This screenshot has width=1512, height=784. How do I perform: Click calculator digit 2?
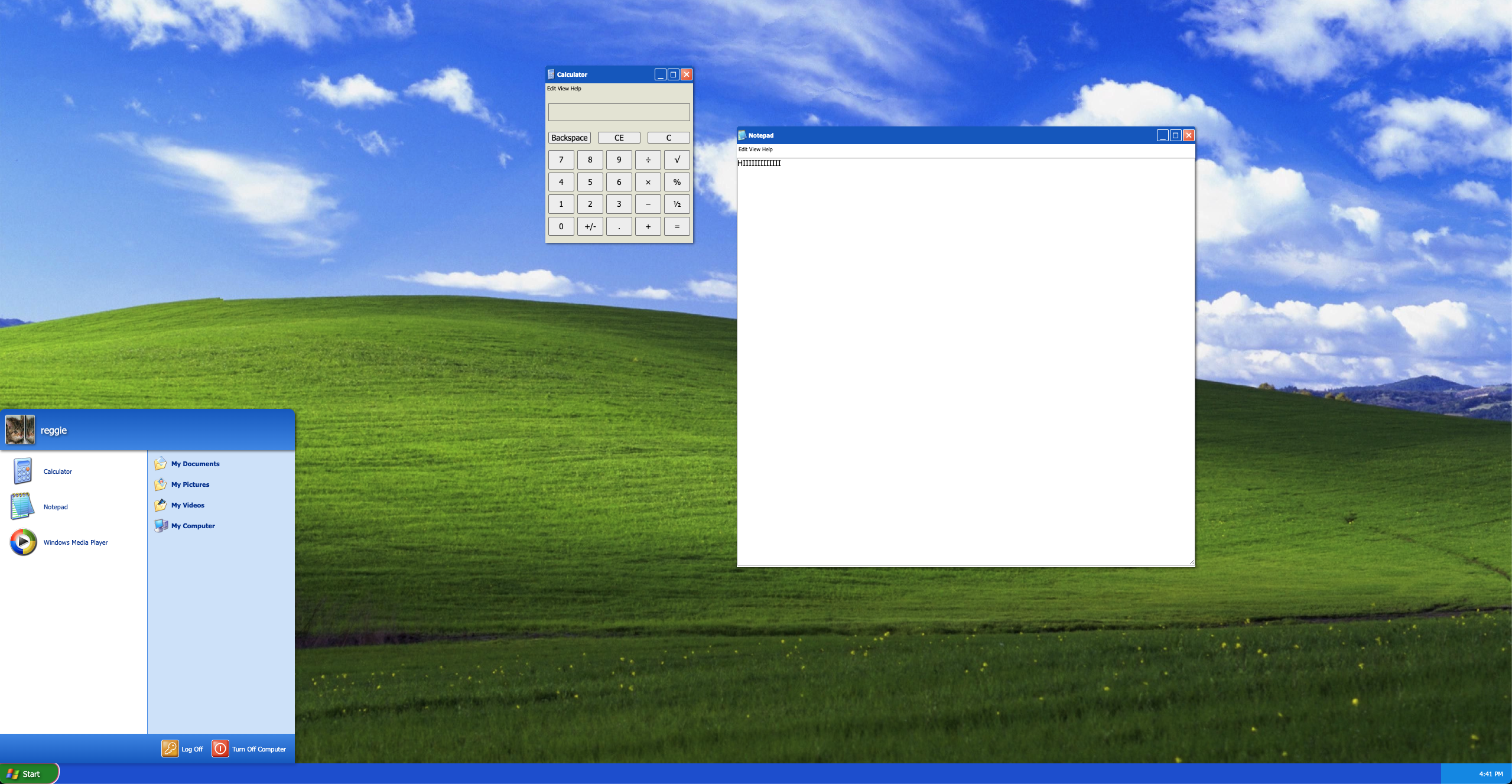click(590, 204)
